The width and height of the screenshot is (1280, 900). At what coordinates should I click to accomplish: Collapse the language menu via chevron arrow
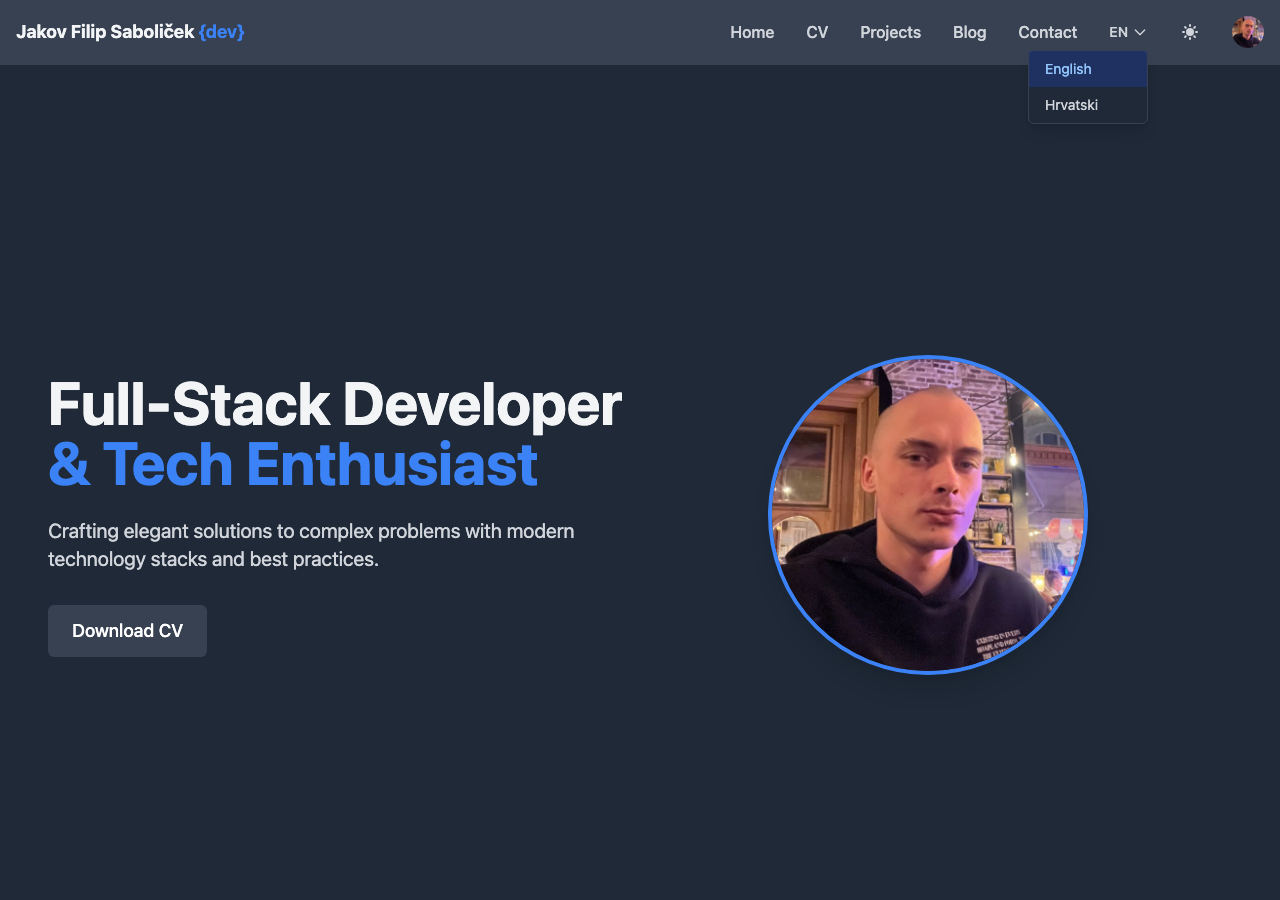(x=1140, y=32)
